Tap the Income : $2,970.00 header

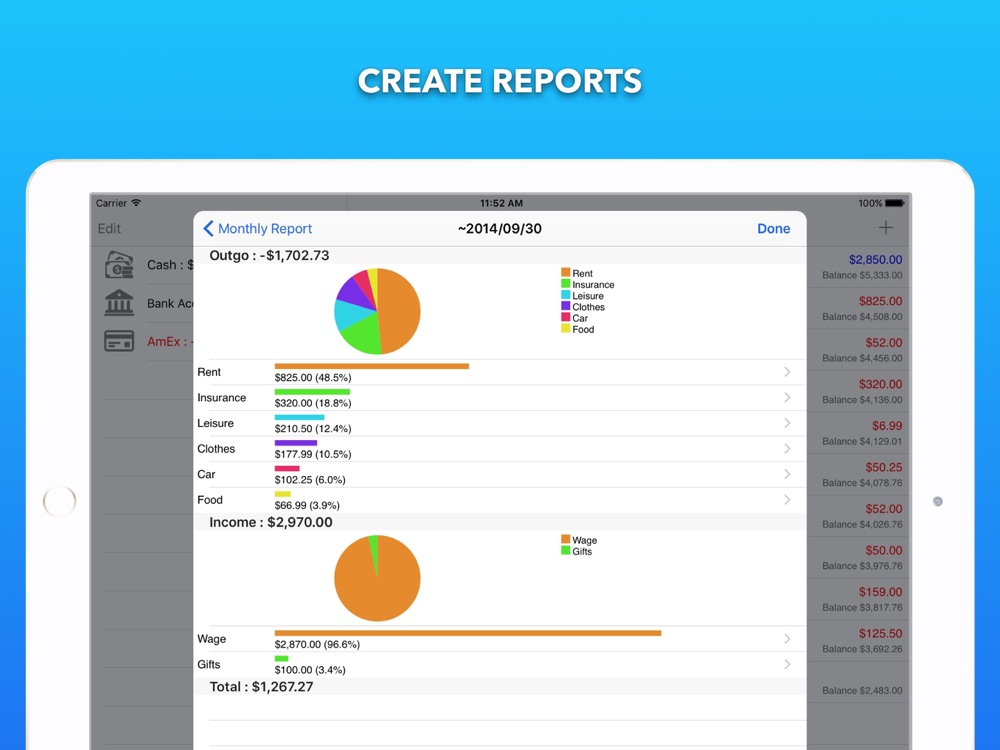(271, 522)
